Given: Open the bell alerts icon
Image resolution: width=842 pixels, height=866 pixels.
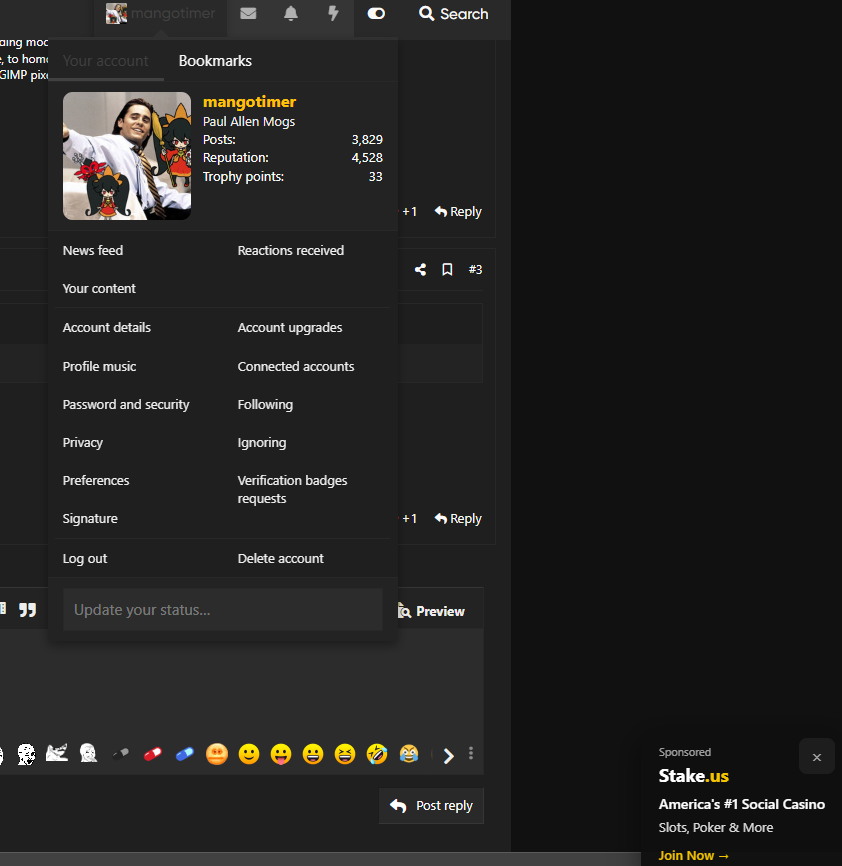Looking at the screenshot, I should pyautogui.click(x=291, y=13).
